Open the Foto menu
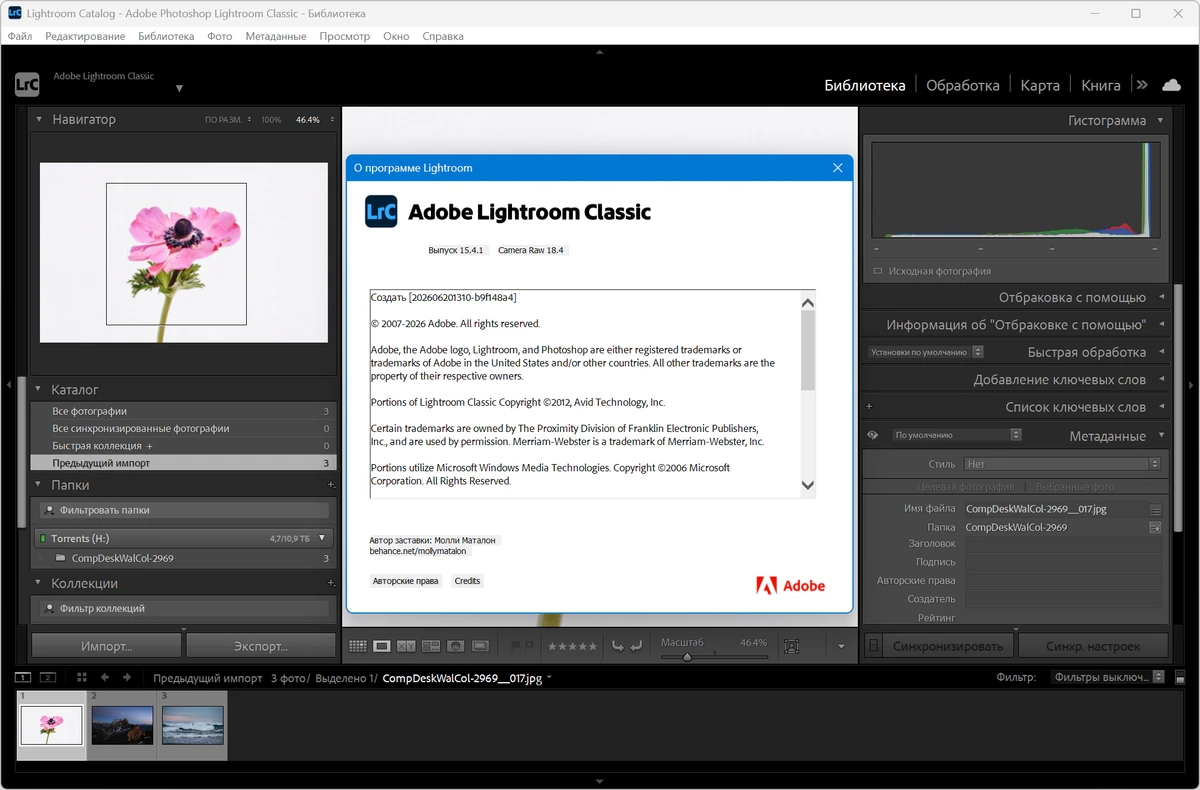 (x=219, y=36)
